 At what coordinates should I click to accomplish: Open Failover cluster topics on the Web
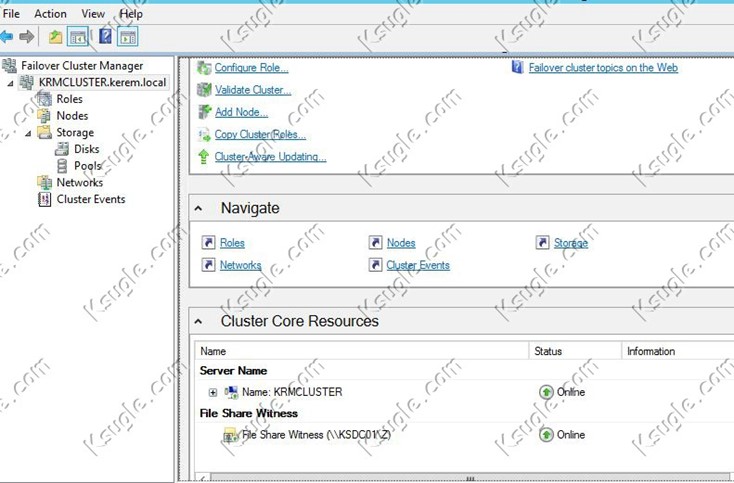[x=603, y=68]
